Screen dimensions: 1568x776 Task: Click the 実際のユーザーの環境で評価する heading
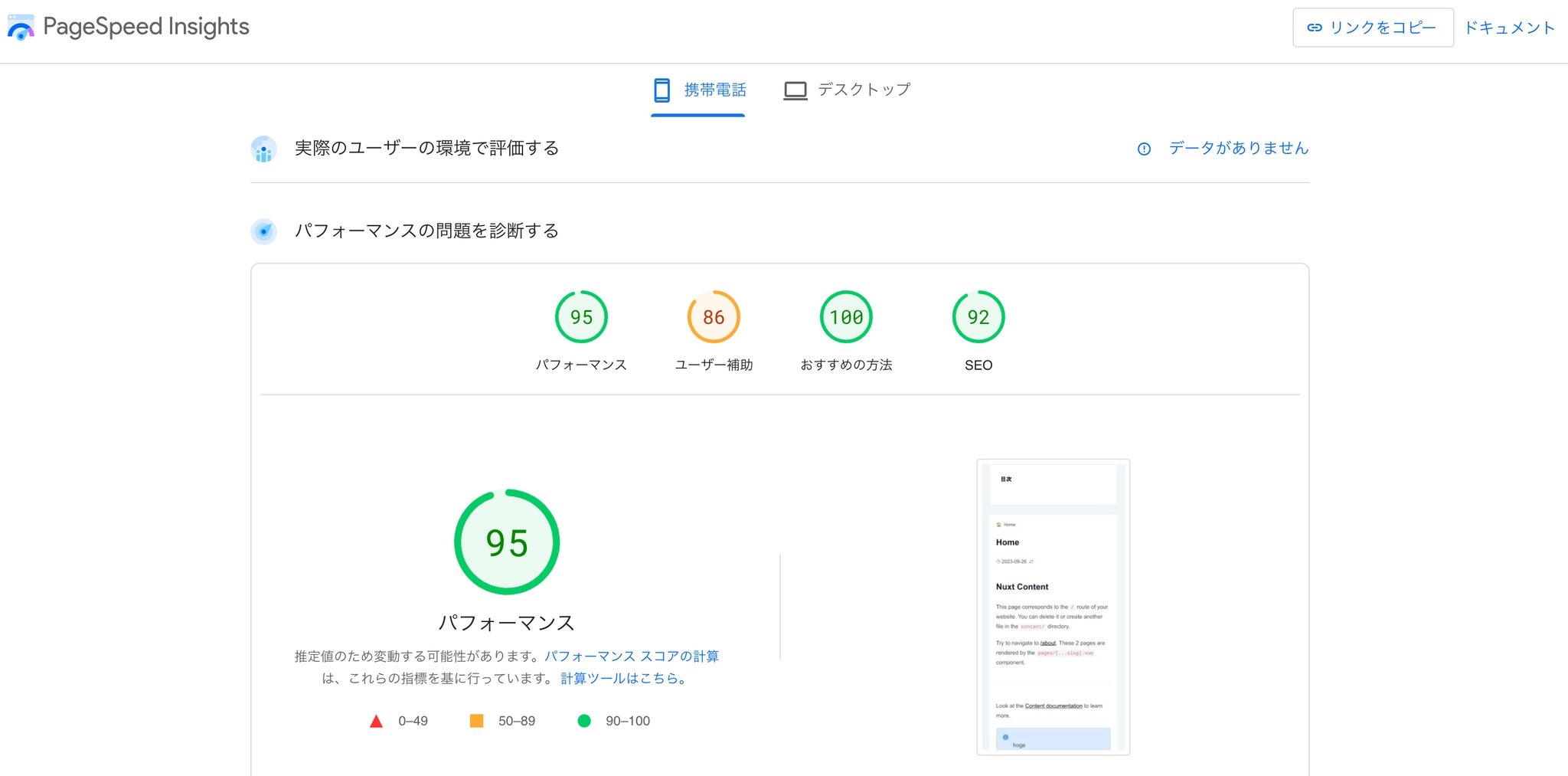click(427, 148)
